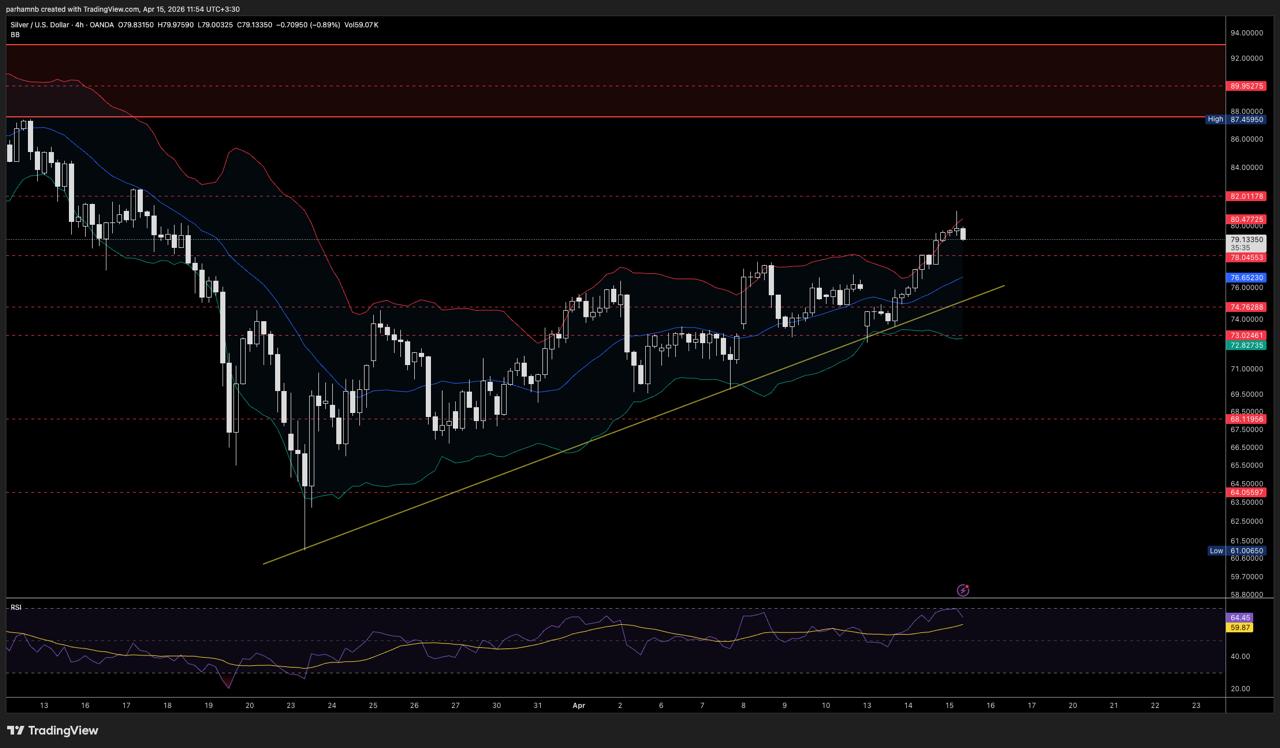Click the RSI indicator pane label
This screenshot has width=1280, height=748.
point(16,607)
